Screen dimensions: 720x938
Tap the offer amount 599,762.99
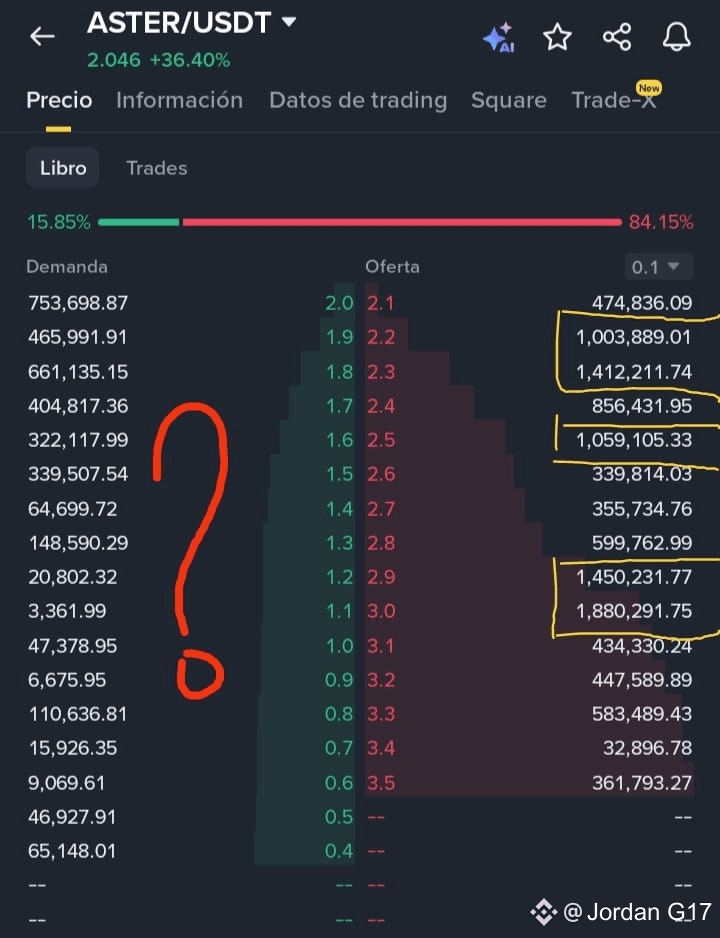tap(642, 543)
